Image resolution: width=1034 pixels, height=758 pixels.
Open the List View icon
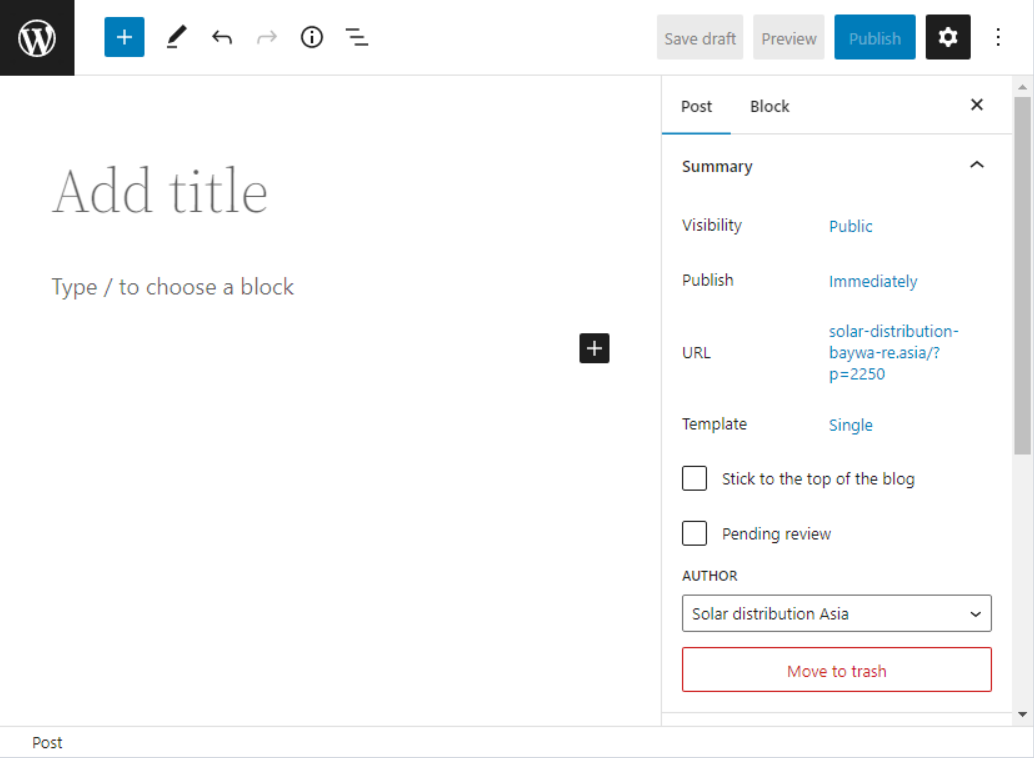(357, 38)
